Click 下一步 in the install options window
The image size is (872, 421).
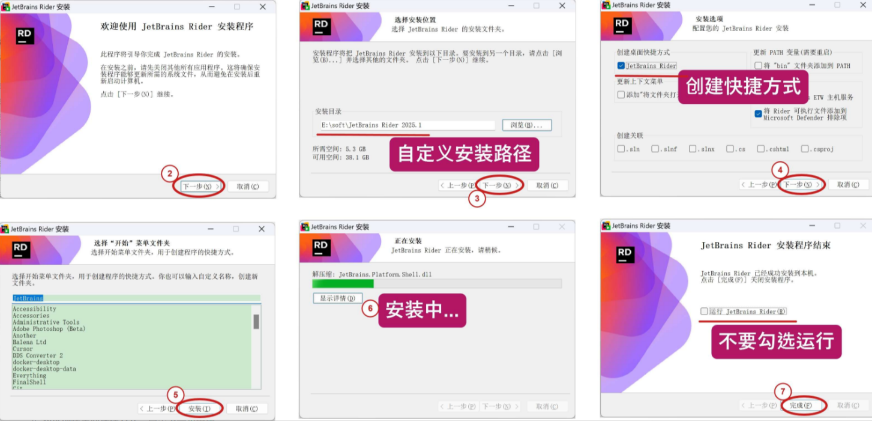[802, 185]
